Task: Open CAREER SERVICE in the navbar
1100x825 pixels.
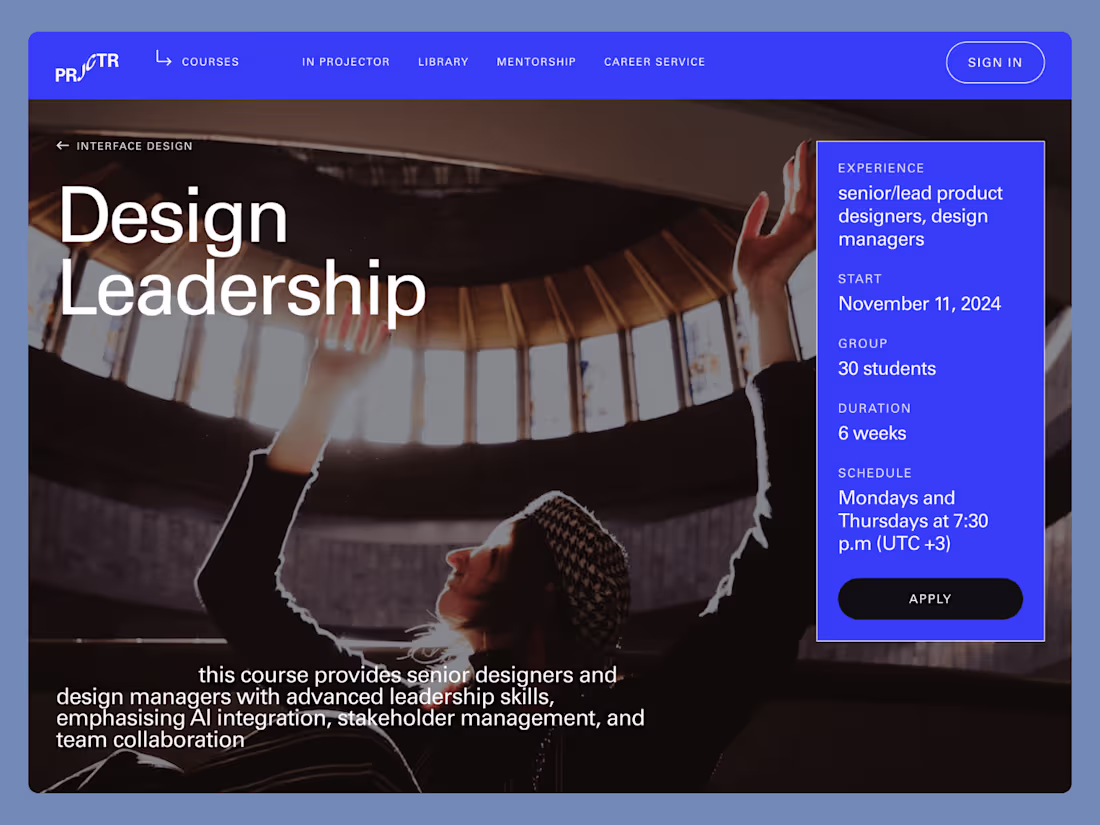Action: click(x=654, y=62)
